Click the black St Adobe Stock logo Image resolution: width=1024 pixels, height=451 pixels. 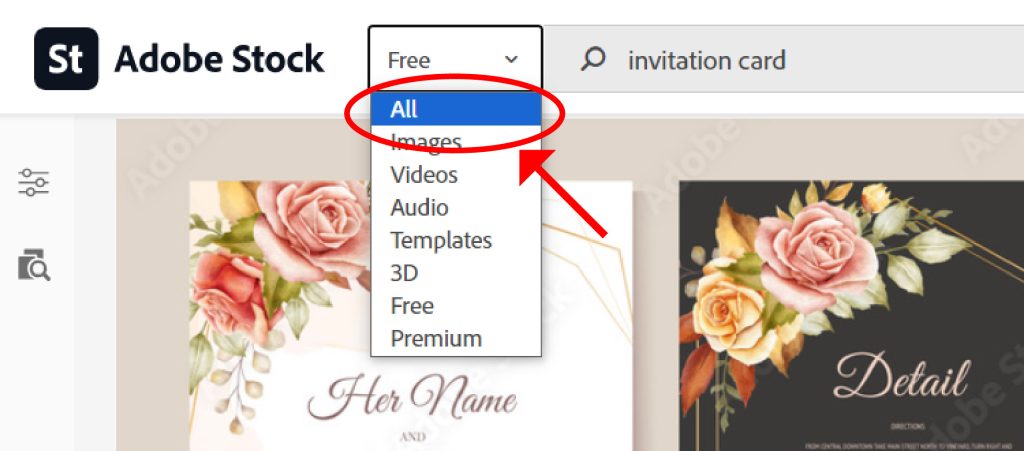coord(66,59)
